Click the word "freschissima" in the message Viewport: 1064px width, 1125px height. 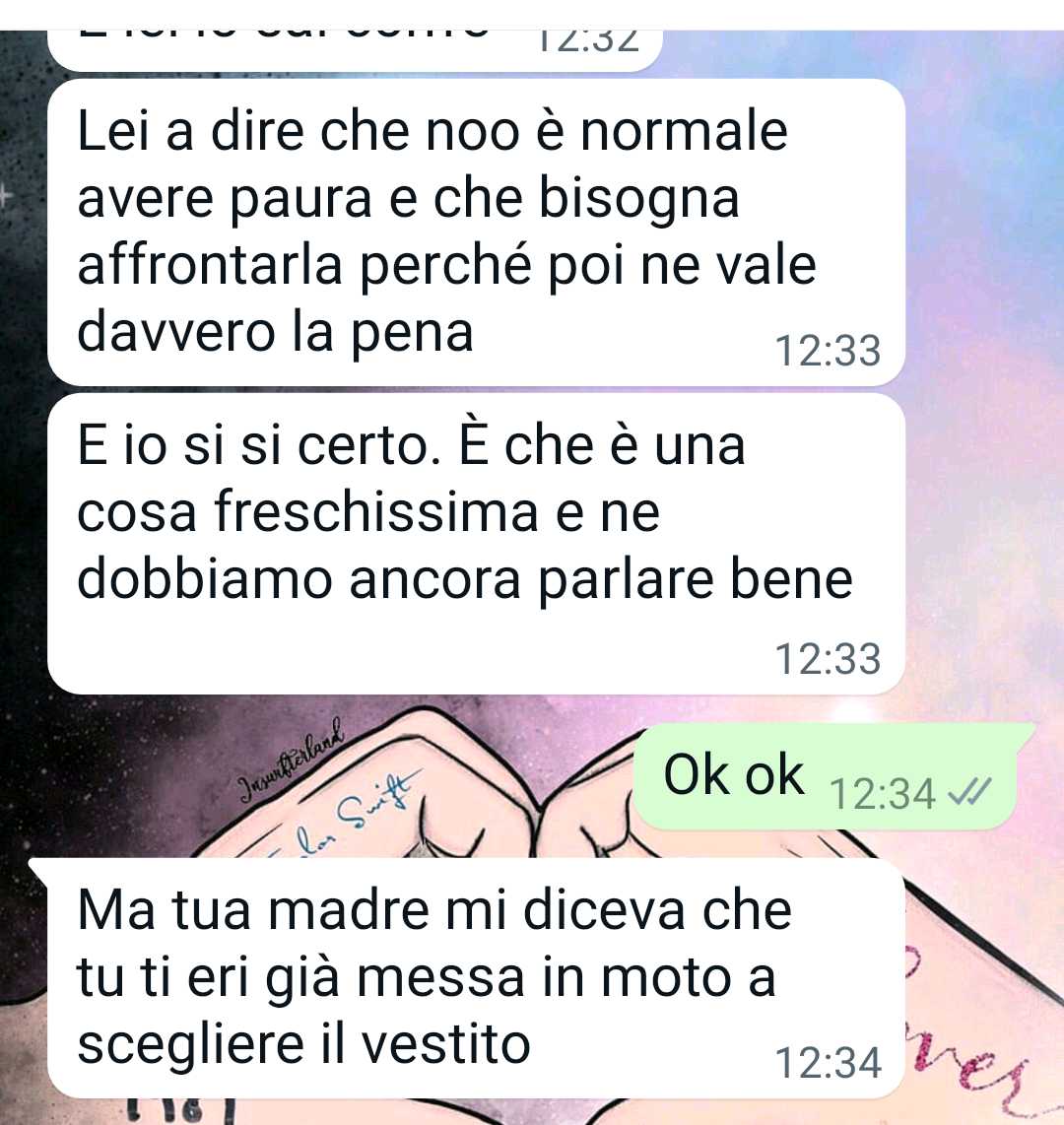click(x=376, y=512)
